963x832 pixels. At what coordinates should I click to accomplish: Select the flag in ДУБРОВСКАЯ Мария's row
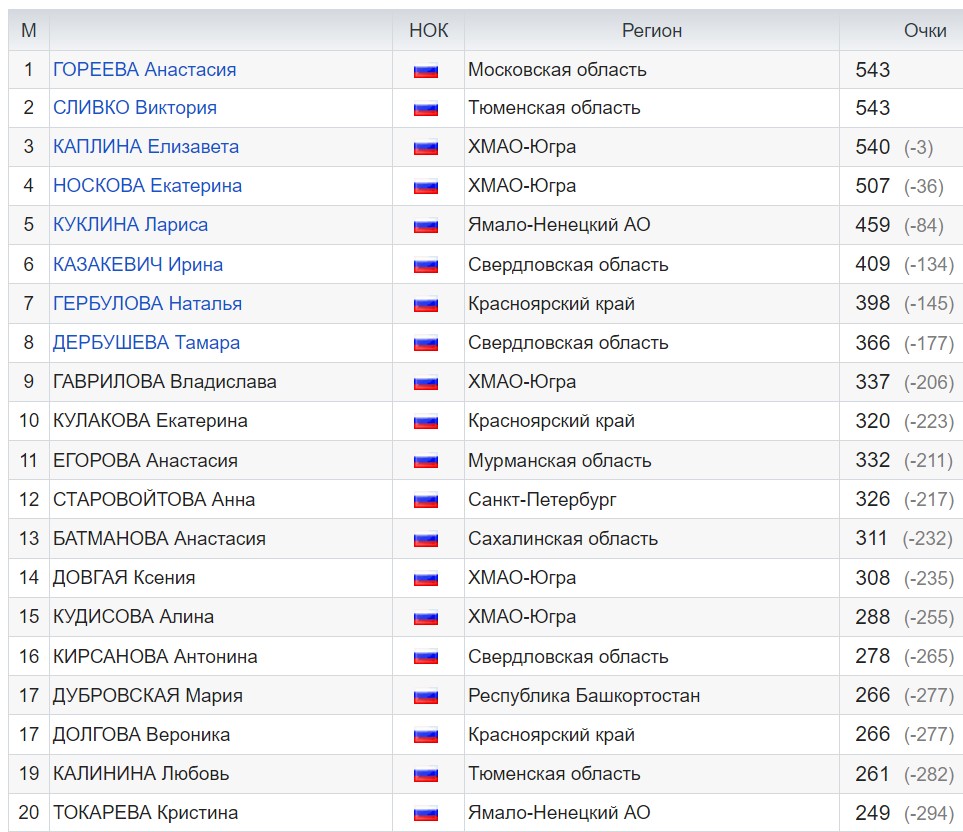tap(426, 696)
